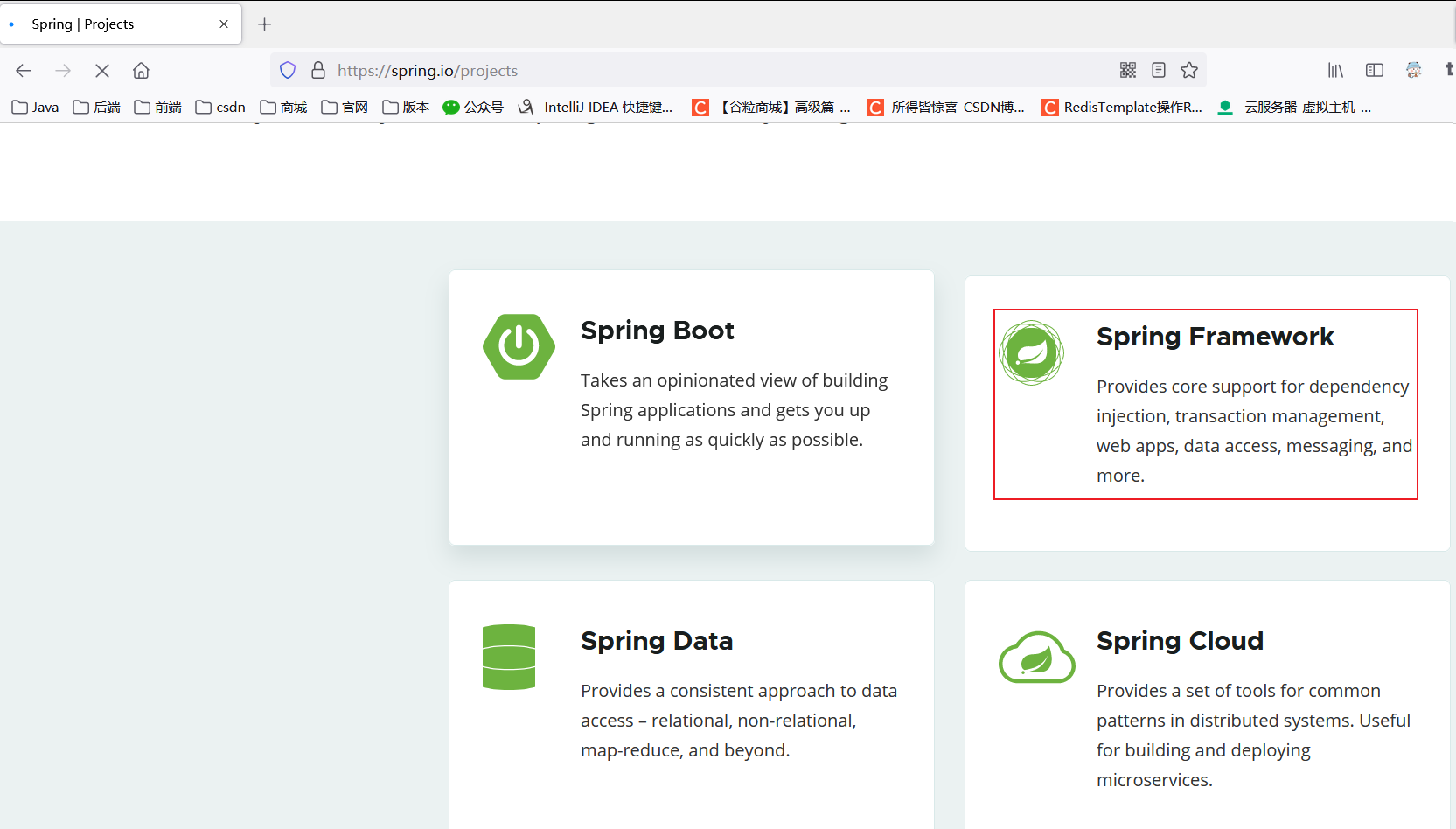Click the Spring Boot power icon
The height and width of the screenshot is (829, 1456).
519,346
